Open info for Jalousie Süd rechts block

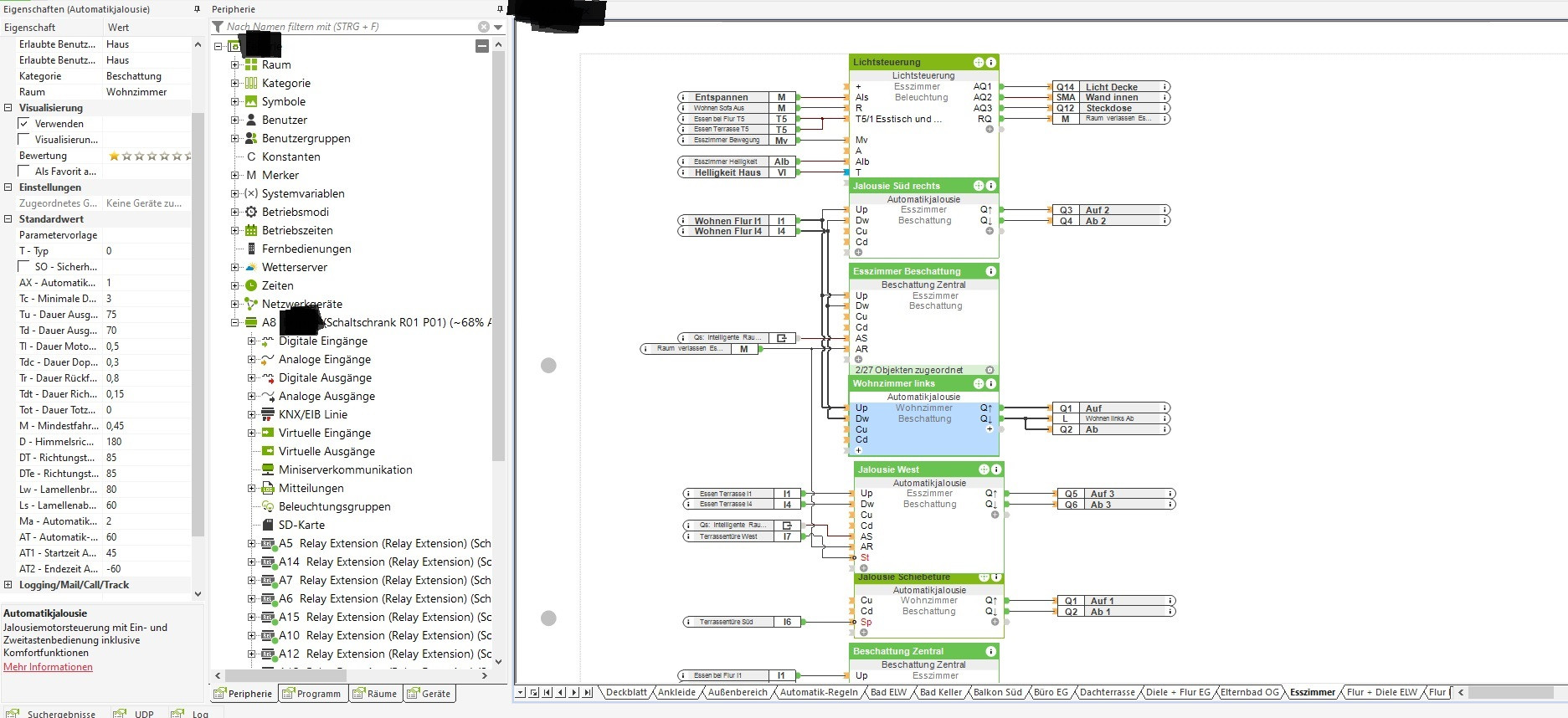pyautogui.click(x=991, y=186)
